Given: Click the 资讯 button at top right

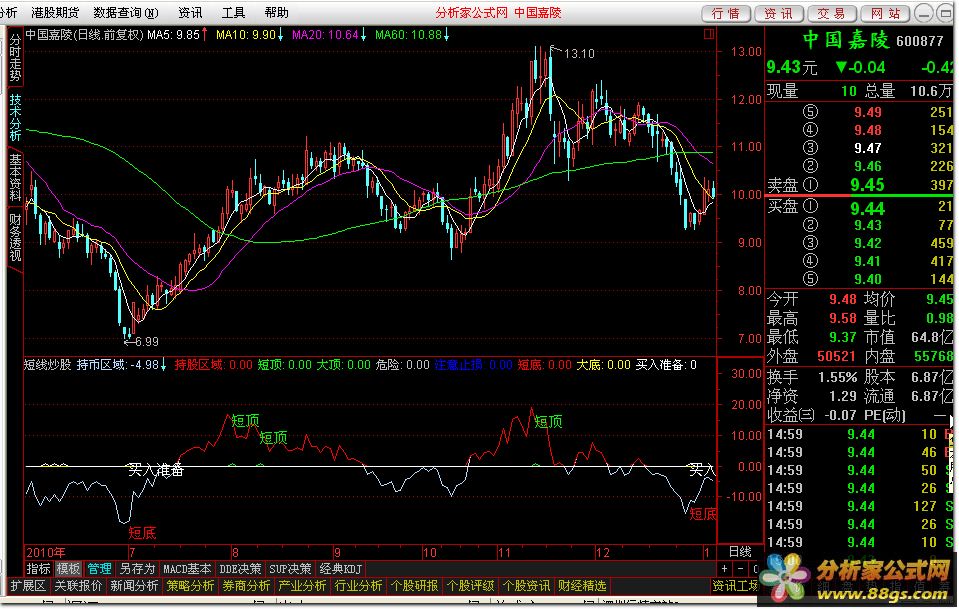Looking at the screenshot, I should click(x=779, y=13).
